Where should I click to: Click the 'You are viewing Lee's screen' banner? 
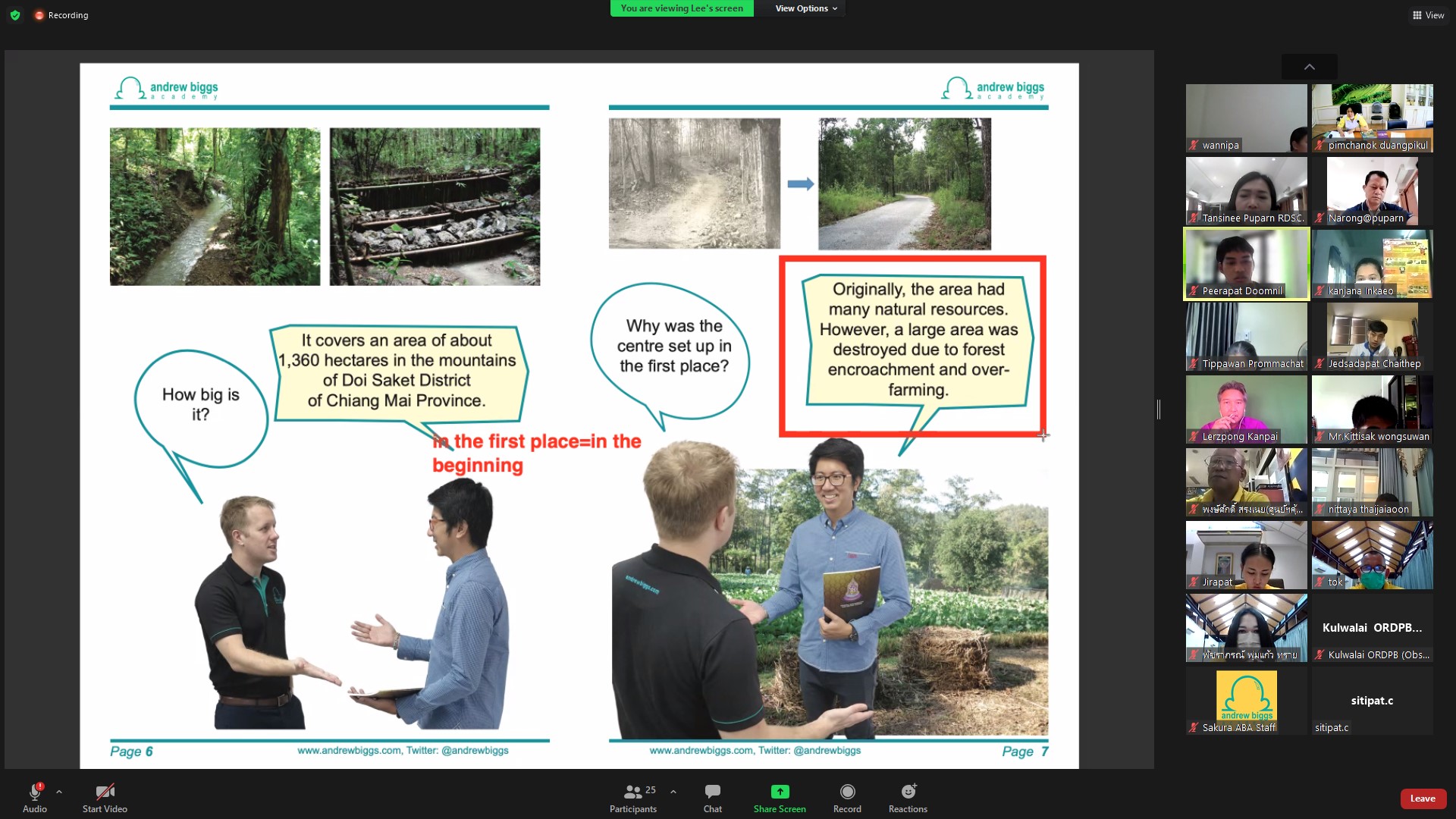(x=682, y=8)
